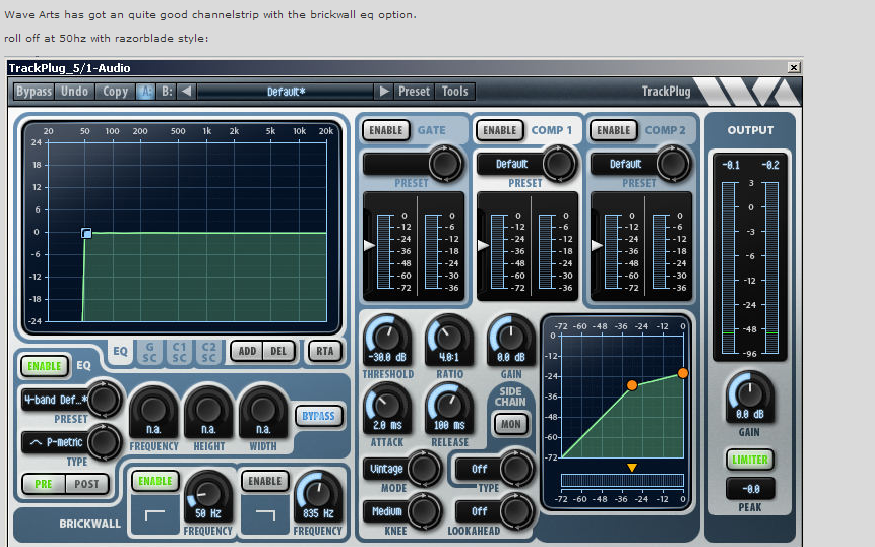Click the Output Gain knob
The image size is (875, 547).
(x=750, y=395)
